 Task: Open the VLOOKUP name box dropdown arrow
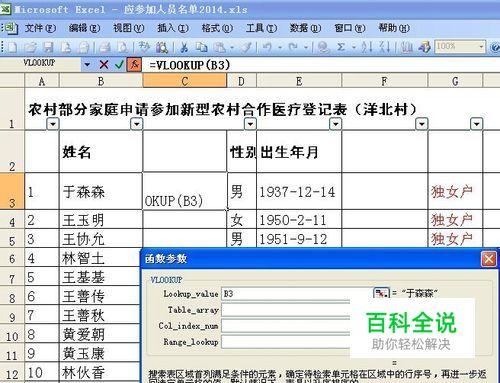click(x=87, y=65)
